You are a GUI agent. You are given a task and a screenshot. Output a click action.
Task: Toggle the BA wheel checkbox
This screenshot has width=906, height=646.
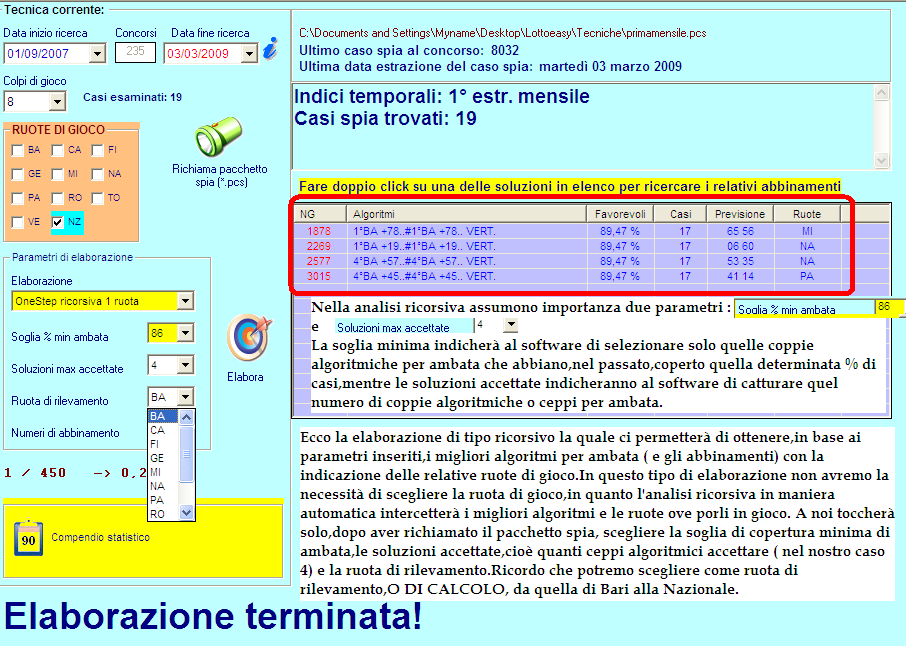tap(17, 150)
